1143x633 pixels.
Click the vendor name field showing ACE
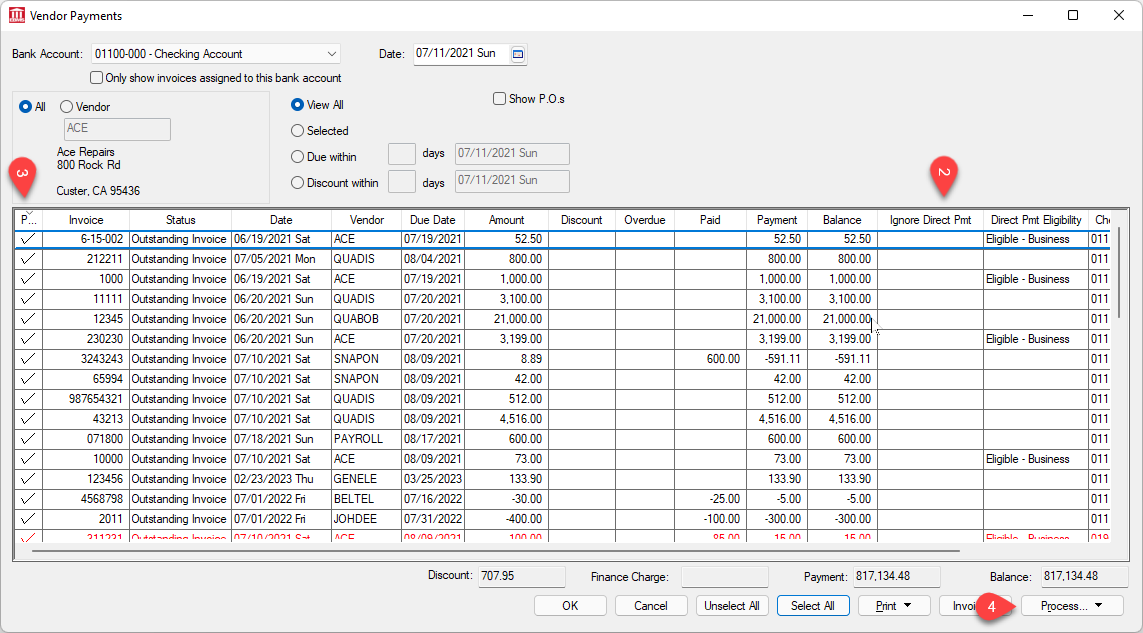[x=116, y=129]
